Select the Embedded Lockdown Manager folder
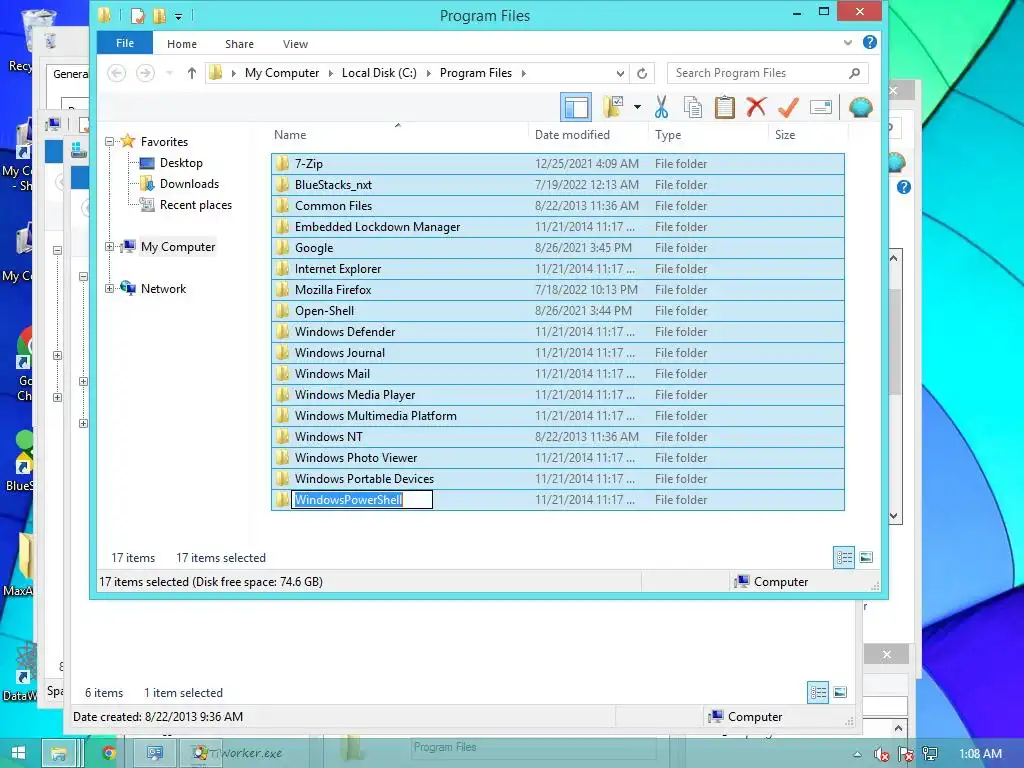Image resolution: width=1024 pixels, height=768 pixels. pyautogui.click(x=558, y=227)
